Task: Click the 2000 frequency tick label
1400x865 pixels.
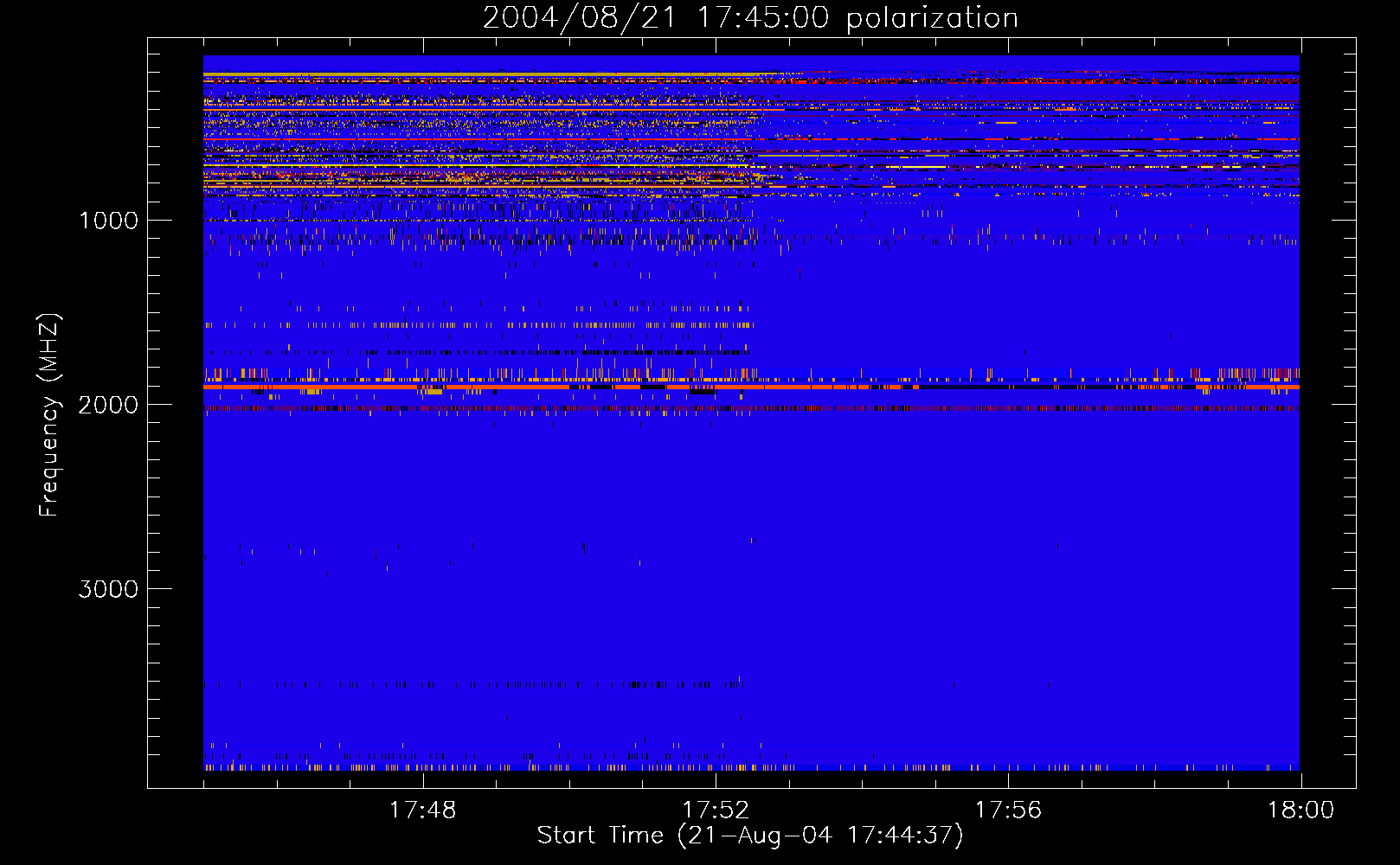Action: tap(108, 405)
